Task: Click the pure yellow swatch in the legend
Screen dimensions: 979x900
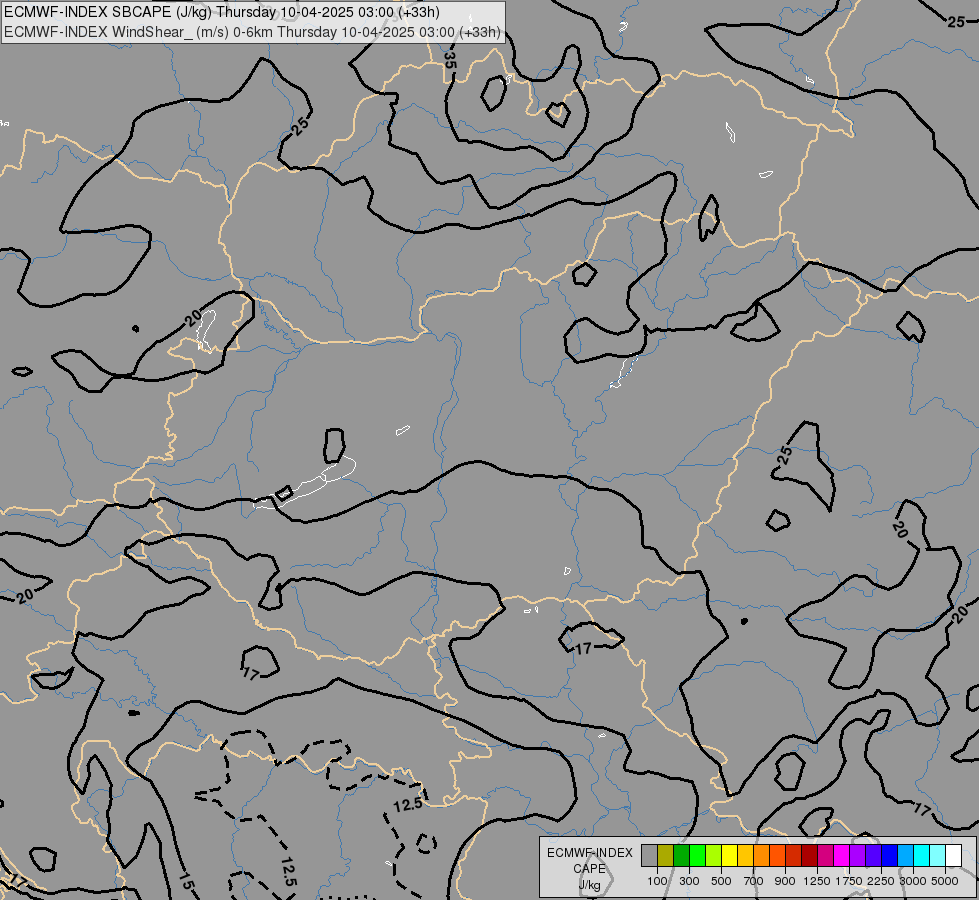Action: (x=730, y=856)
